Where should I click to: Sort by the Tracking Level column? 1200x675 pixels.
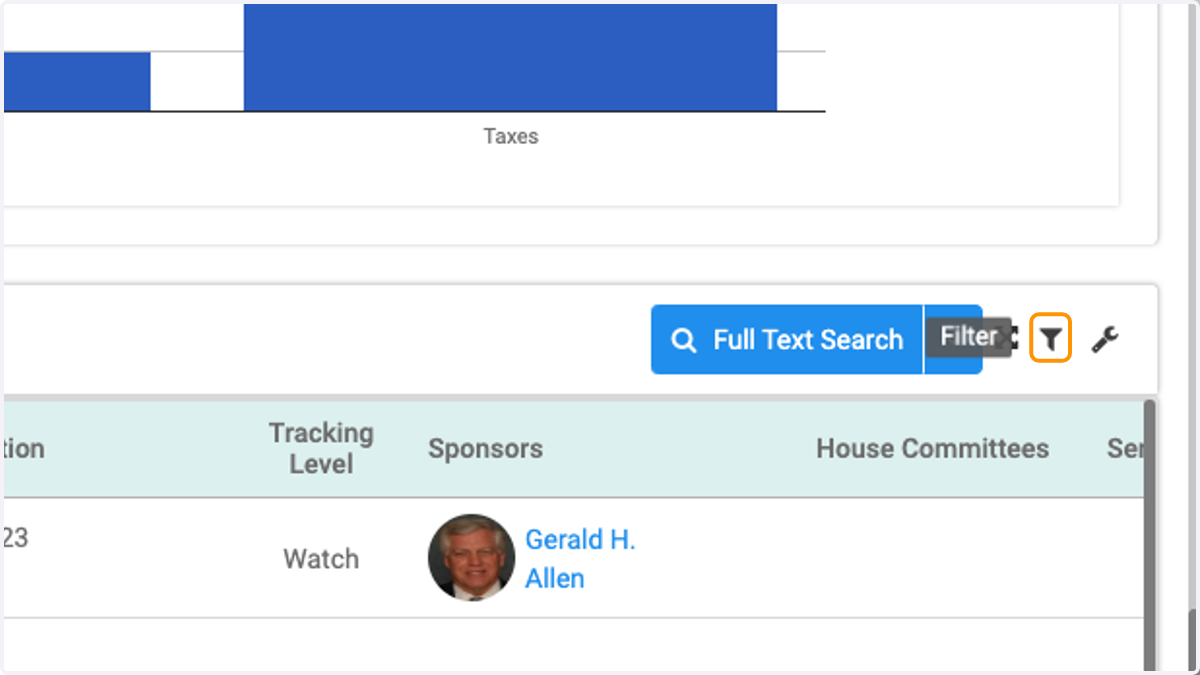click(321, 449)
